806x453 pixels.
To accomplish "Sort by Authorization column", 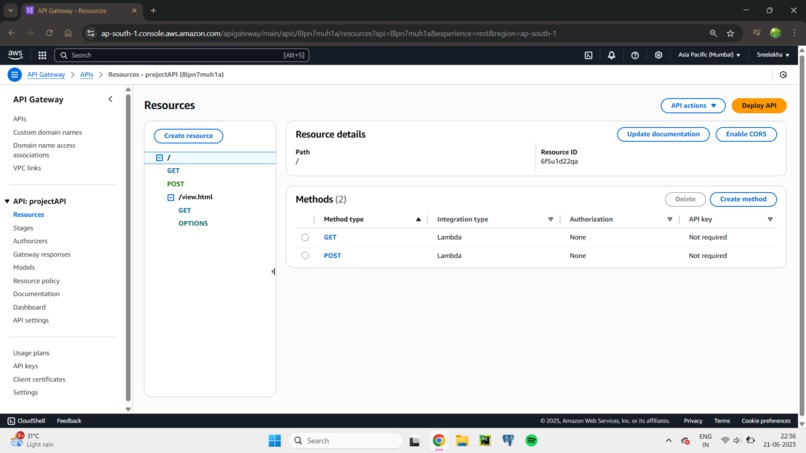I will pos(670,220).
